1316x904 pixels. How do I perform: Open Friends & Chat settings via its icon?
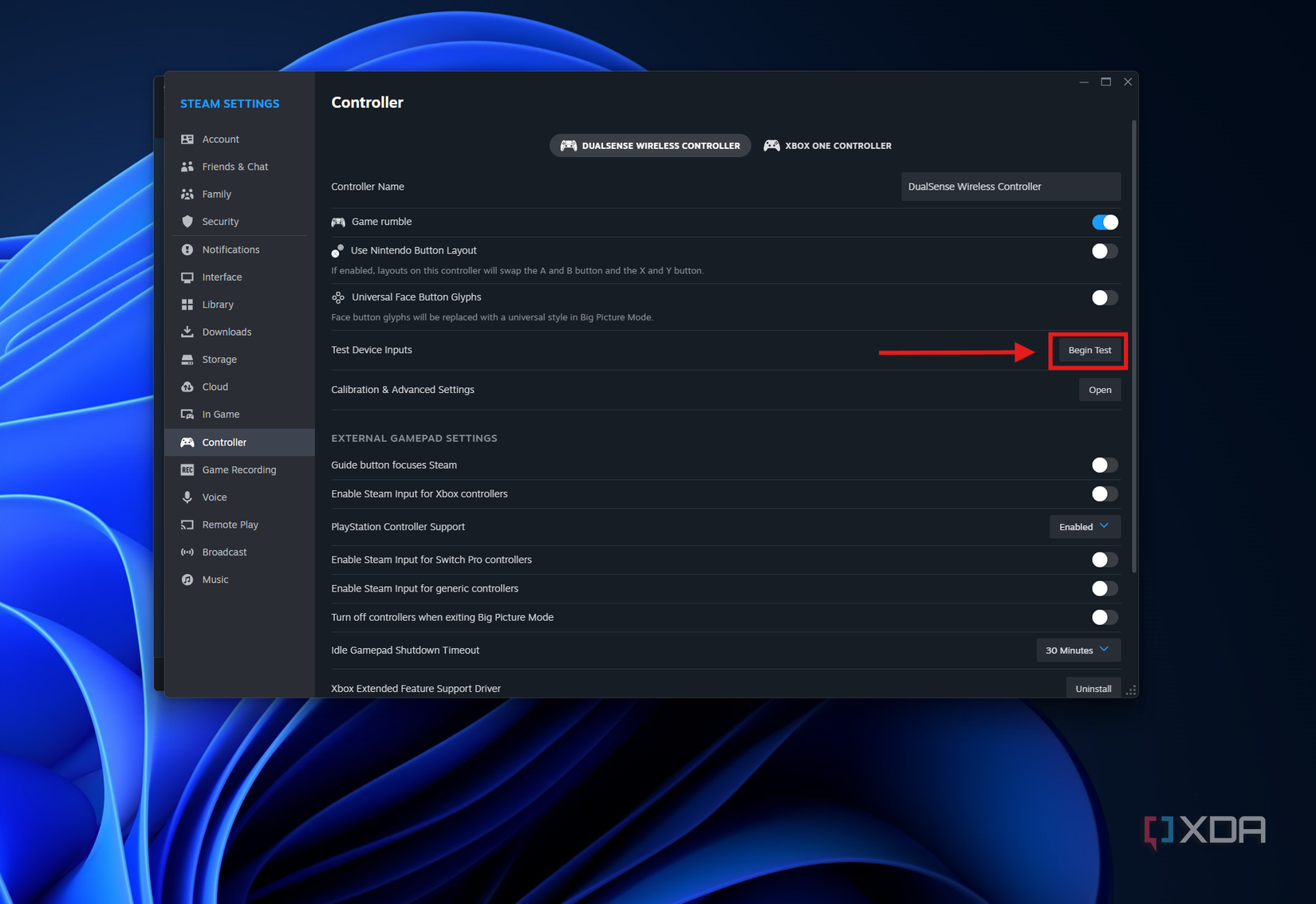187,167
